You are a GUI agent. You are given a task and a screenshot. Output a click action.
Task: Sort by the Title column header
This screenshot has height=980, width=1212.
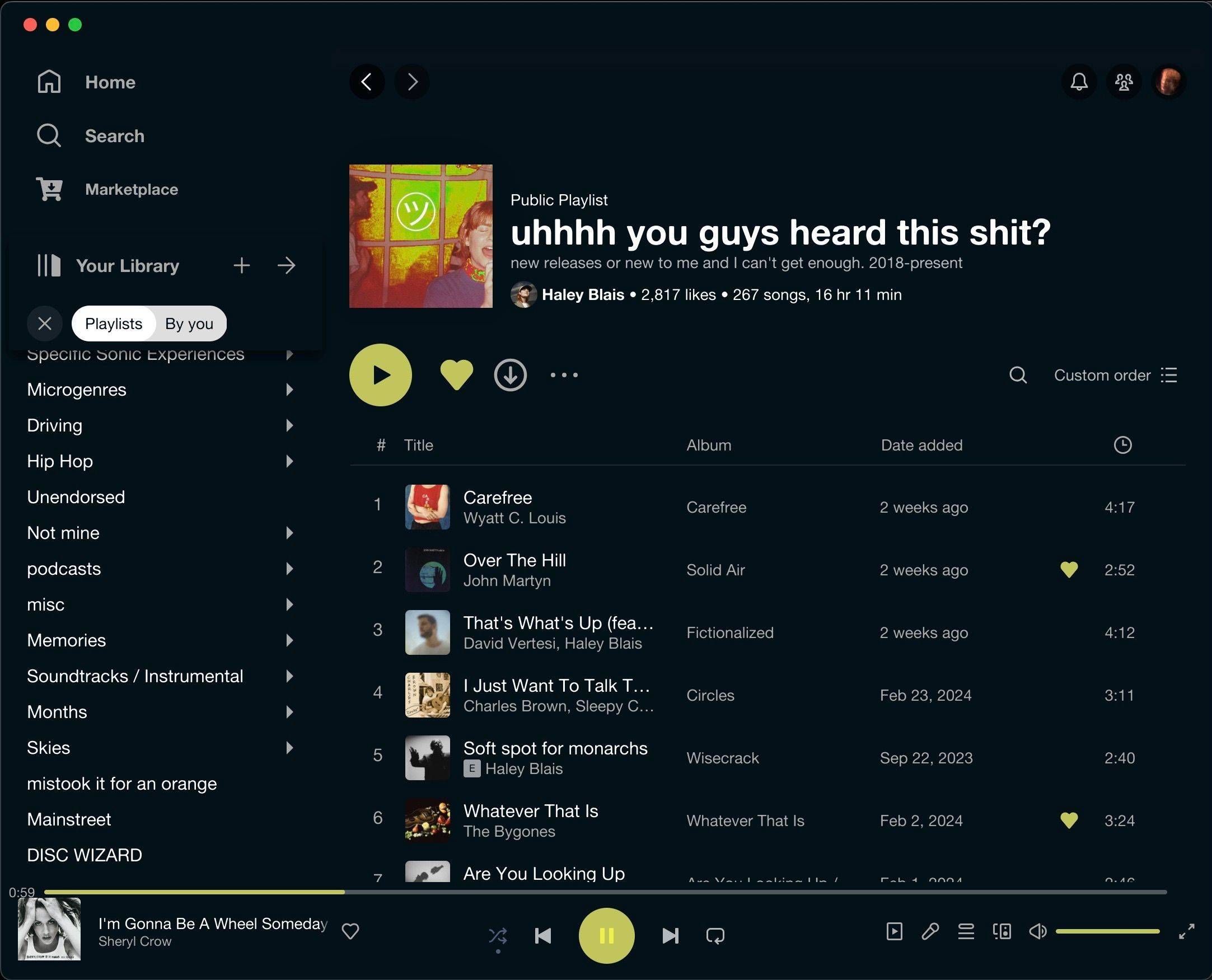(x=418, y=445)
